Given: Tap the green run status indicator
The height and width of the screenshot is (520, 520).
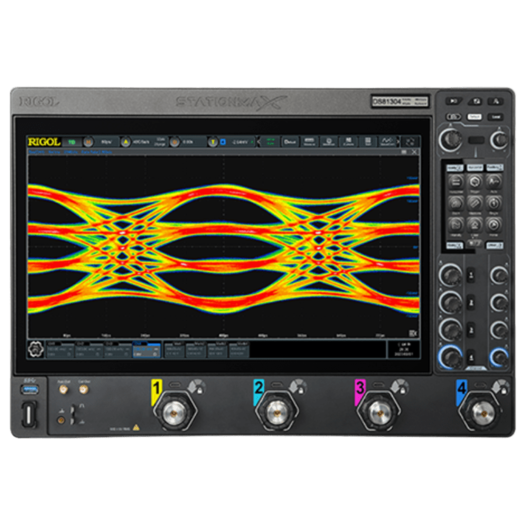Looking at the screenshot, I should [71, 142].
